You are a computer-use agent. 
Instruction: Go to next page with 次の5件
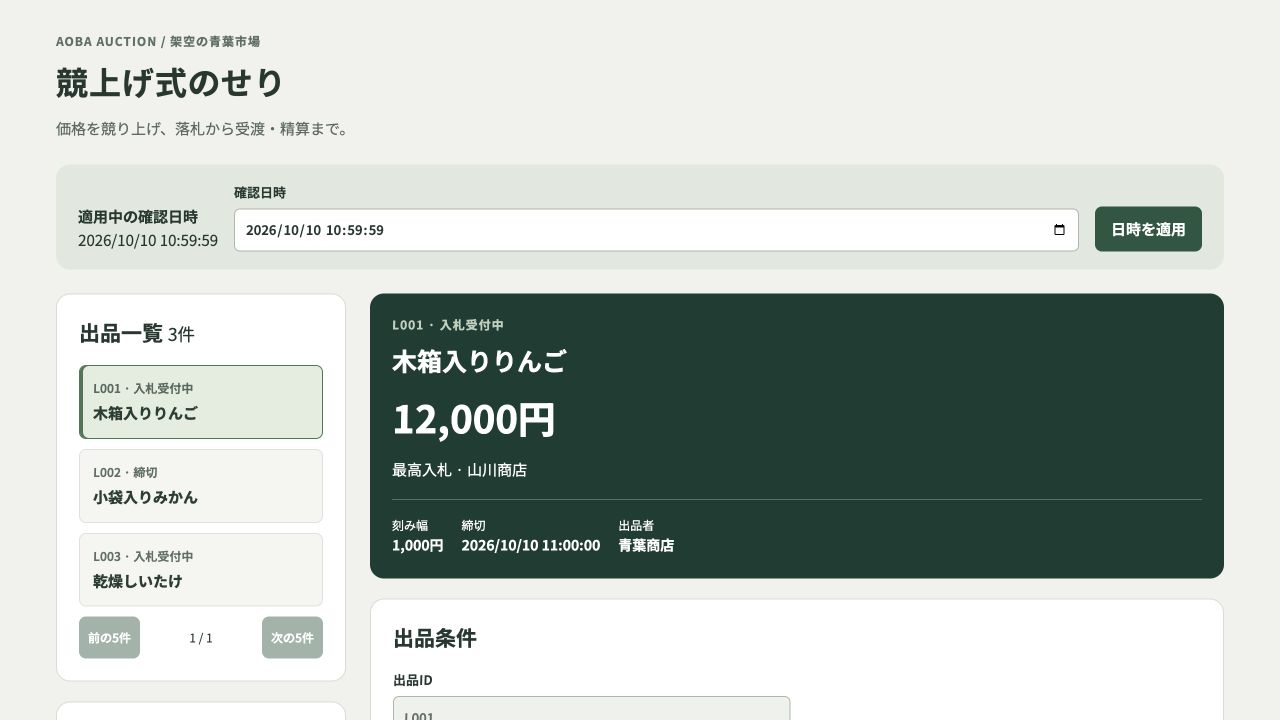(292, 638)
